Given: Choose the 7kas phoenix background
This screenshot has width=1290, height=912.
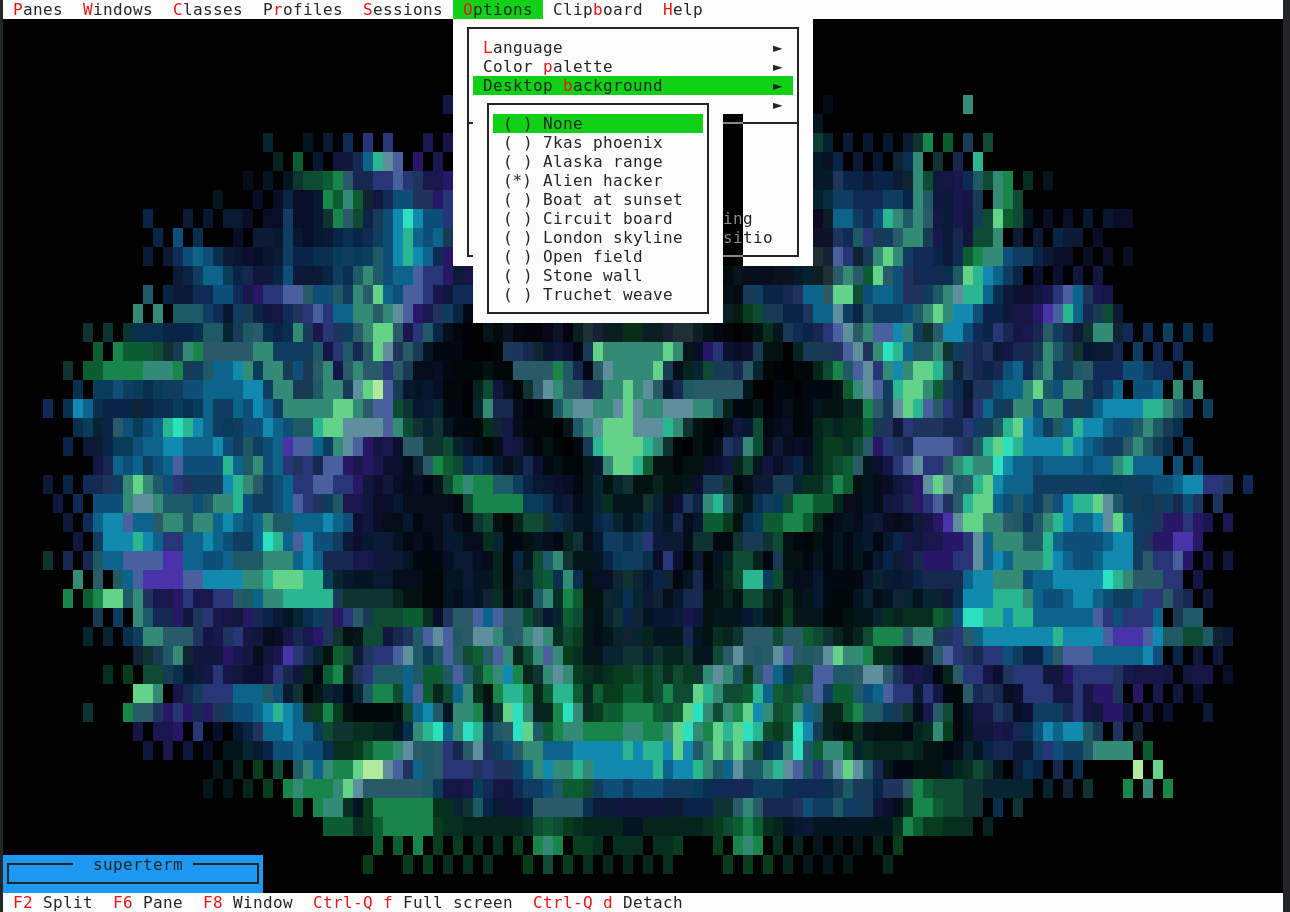Looking at the screenshot, I should 598,142.
